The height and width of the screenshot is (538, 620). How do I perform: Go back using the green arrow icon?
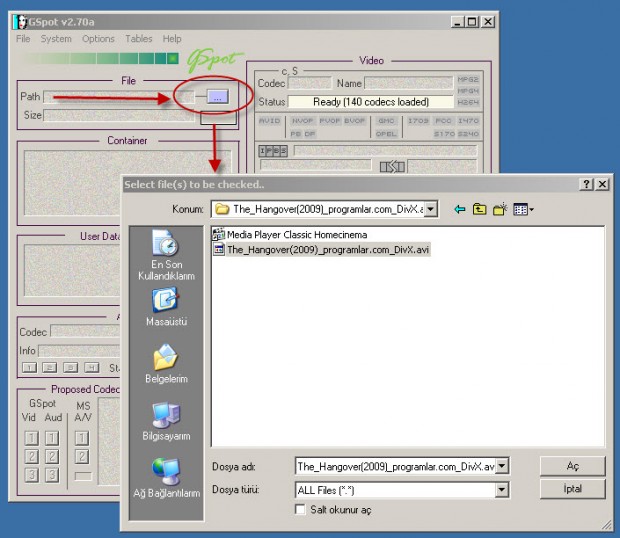(459, 209)
